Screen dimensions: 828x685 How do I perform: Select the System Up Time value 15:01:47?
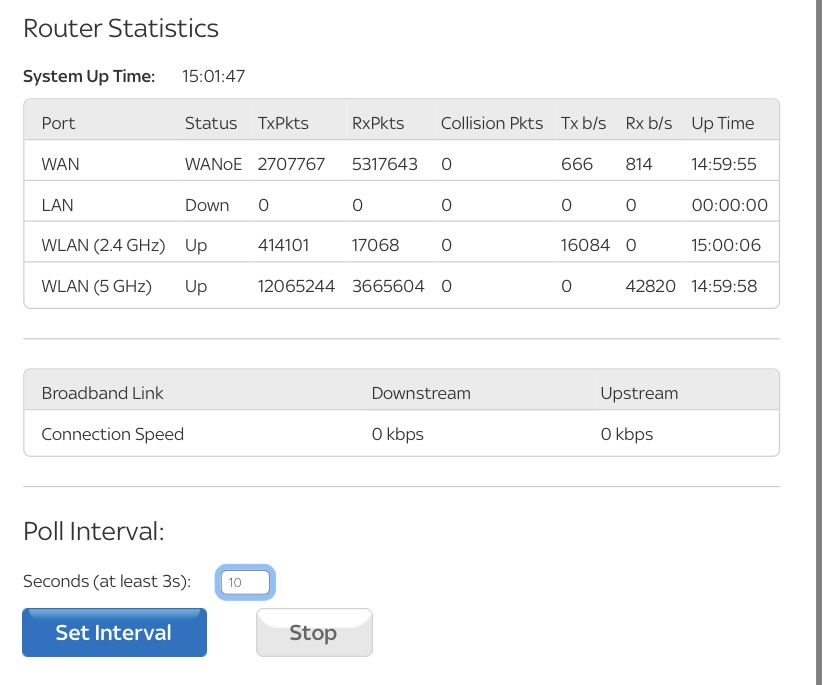213,76
